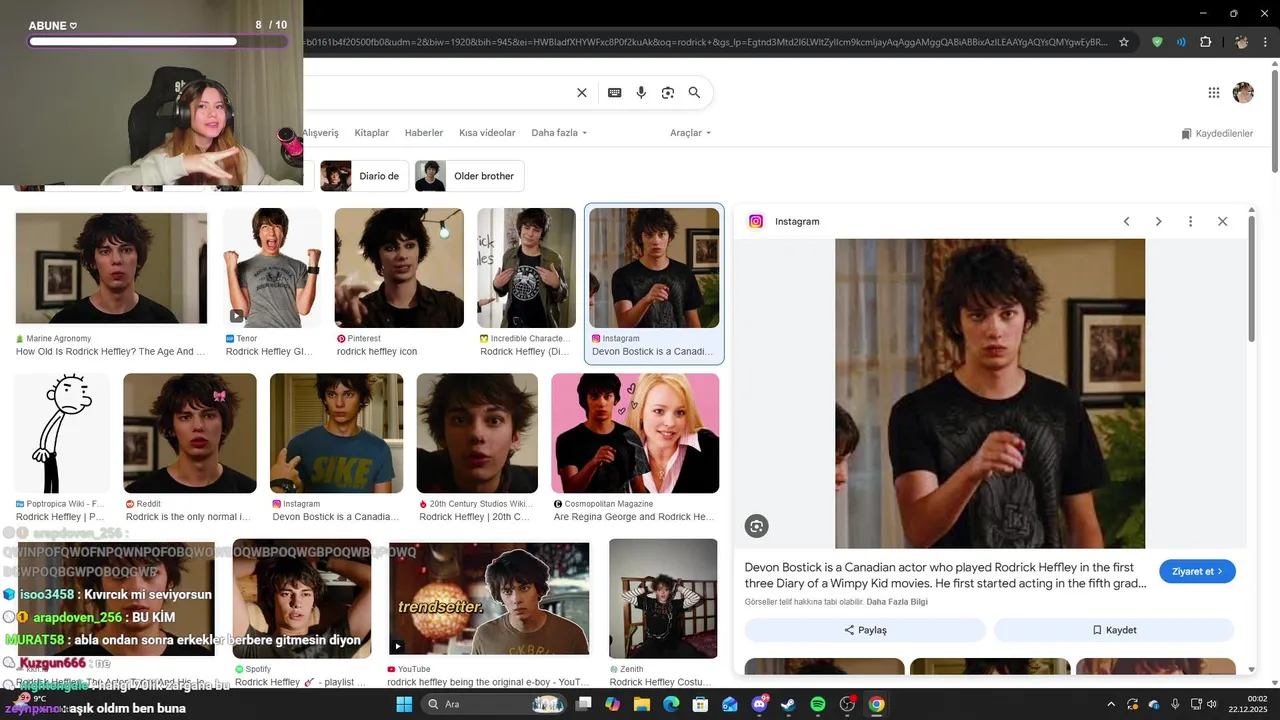The image size is (1280, 720).
Task: Search this image with Lens overlay button
Action: pos(757,526)
